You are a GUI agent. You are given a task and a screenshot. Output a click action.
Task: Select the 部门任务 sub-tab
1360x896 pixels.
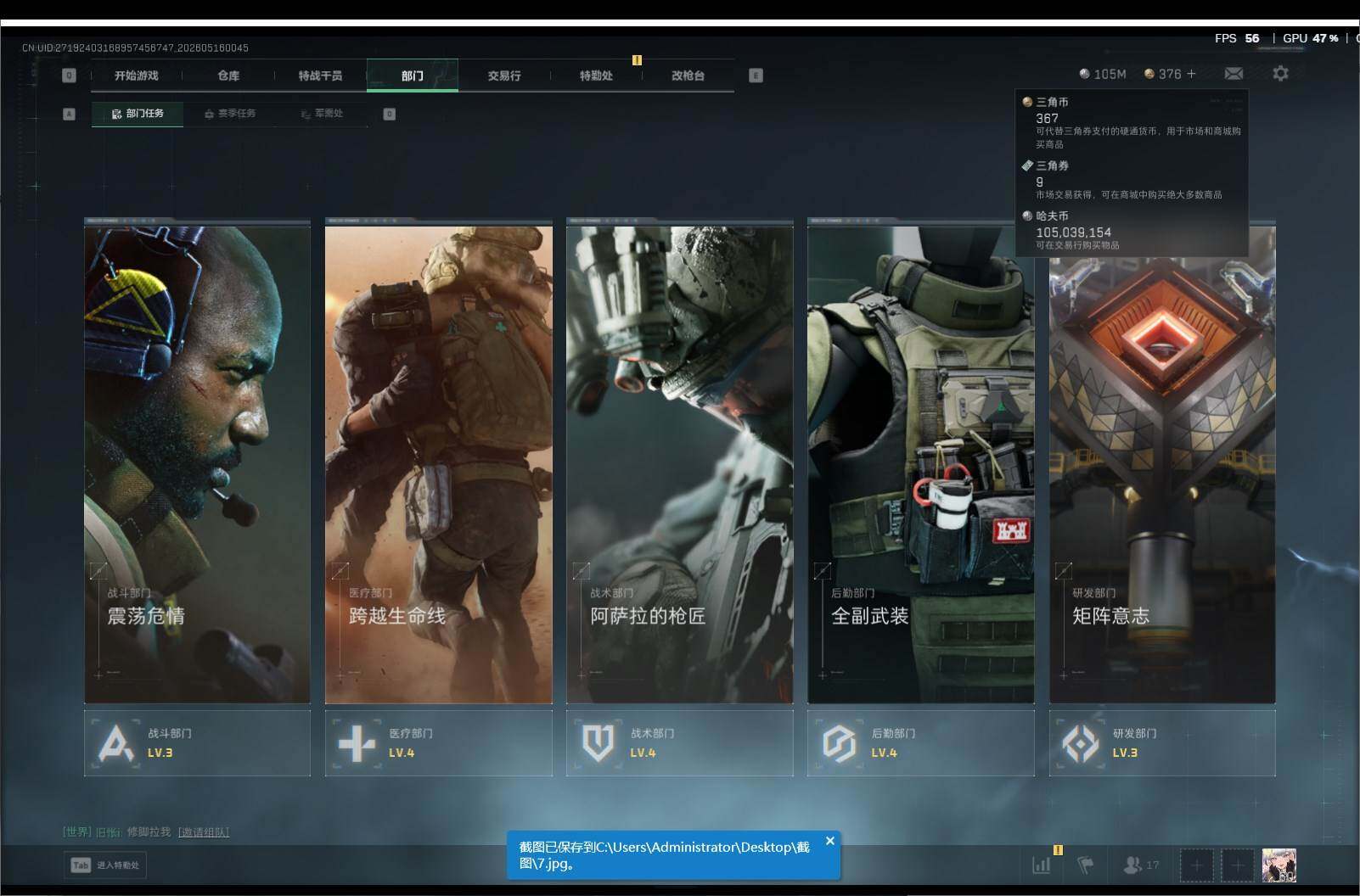coord(138,114)
